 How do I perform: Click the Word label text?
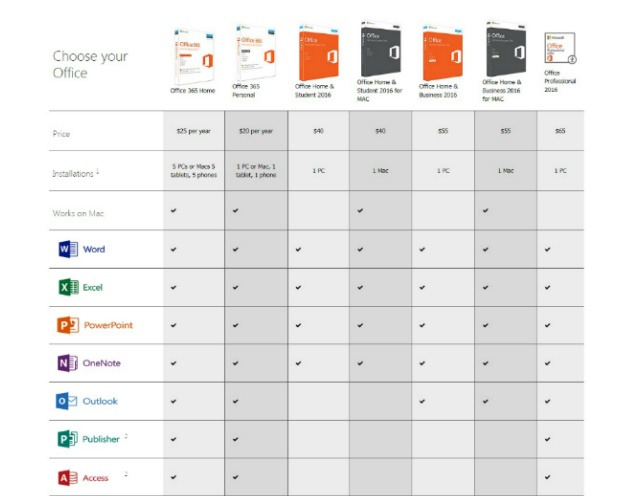tap(94, 249)
